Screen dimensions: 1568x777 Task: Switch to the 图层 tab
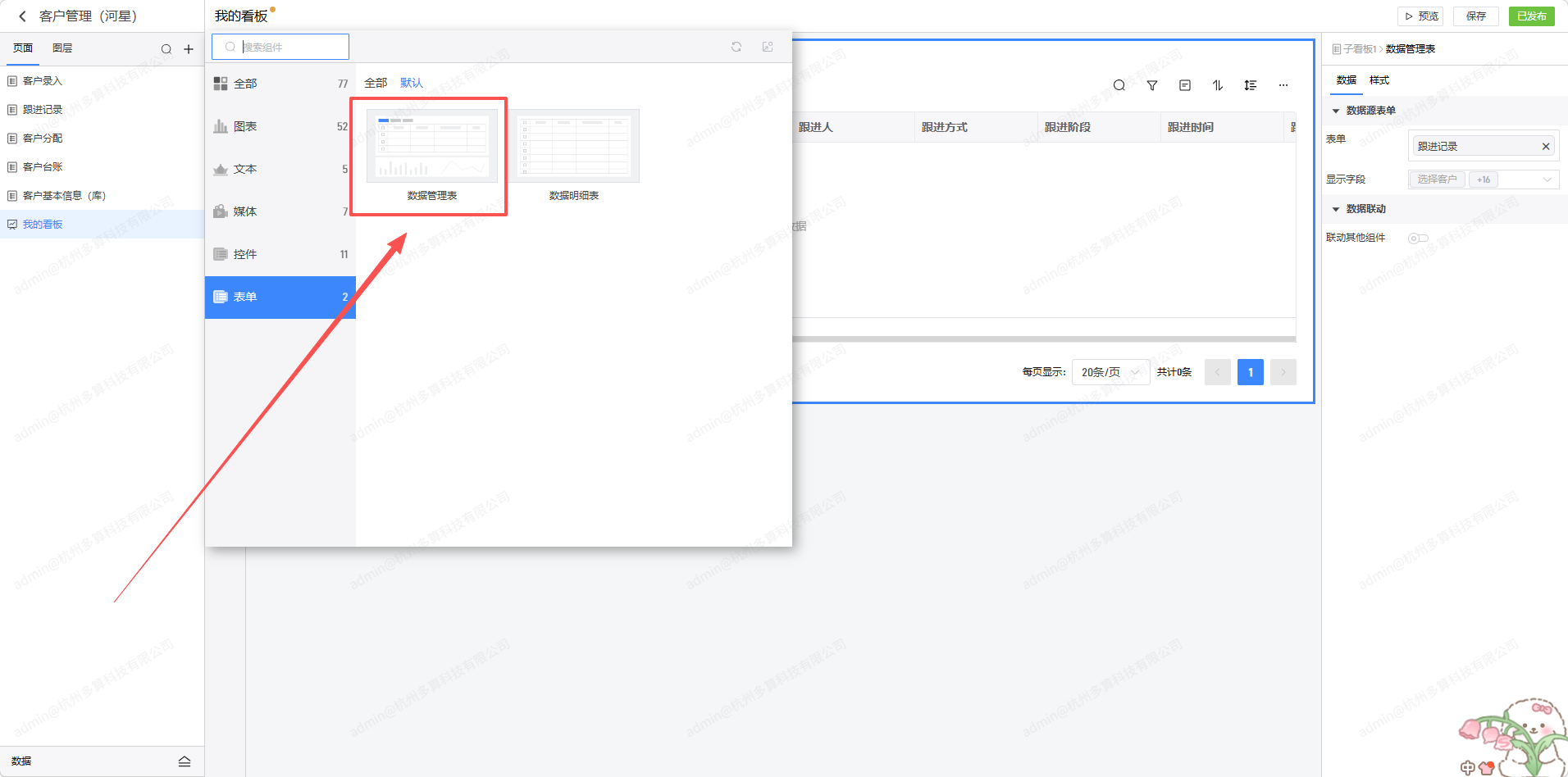coord(62,48)
